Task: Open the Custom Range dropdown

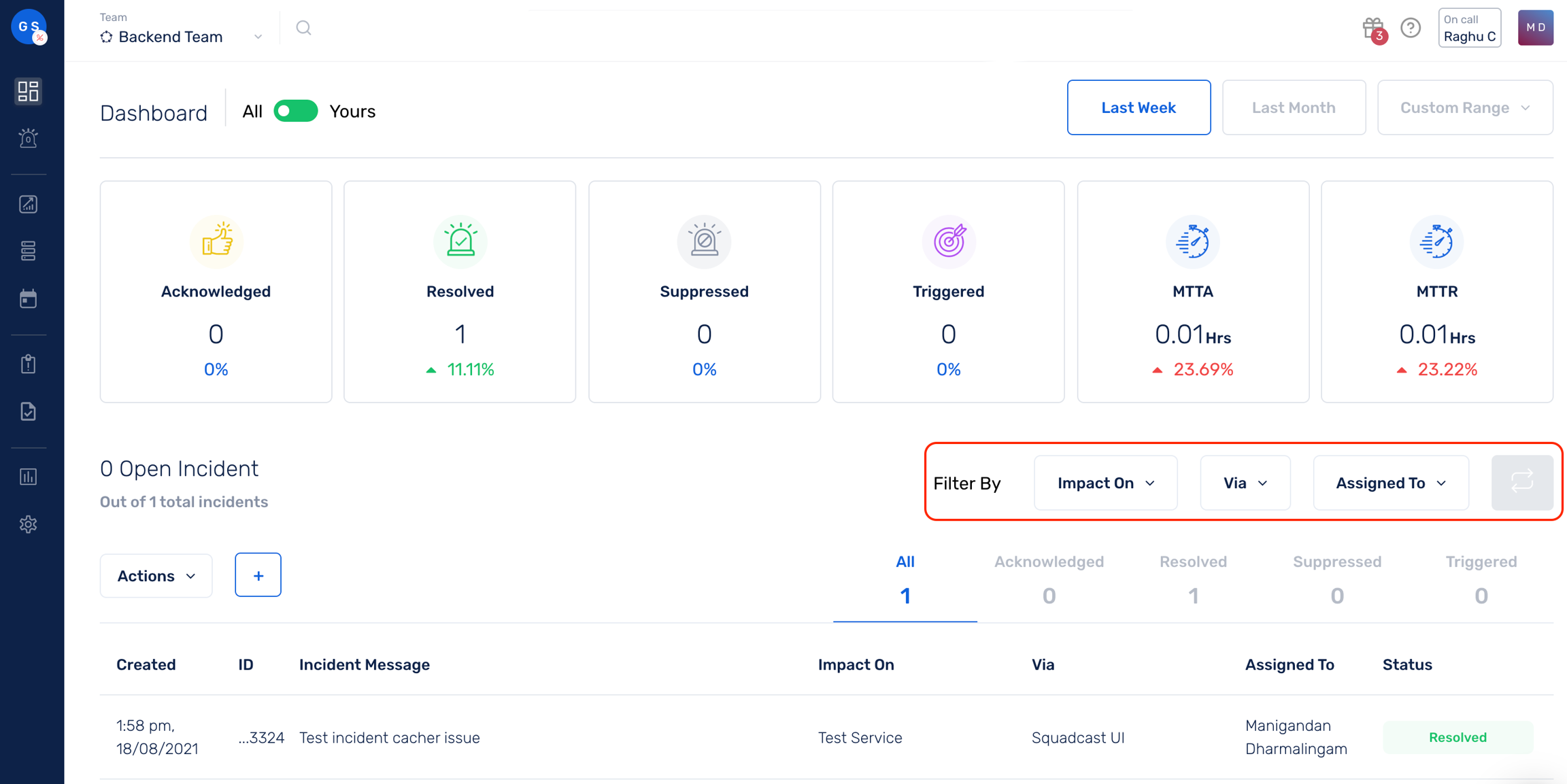Action: tap(1465, 107)
